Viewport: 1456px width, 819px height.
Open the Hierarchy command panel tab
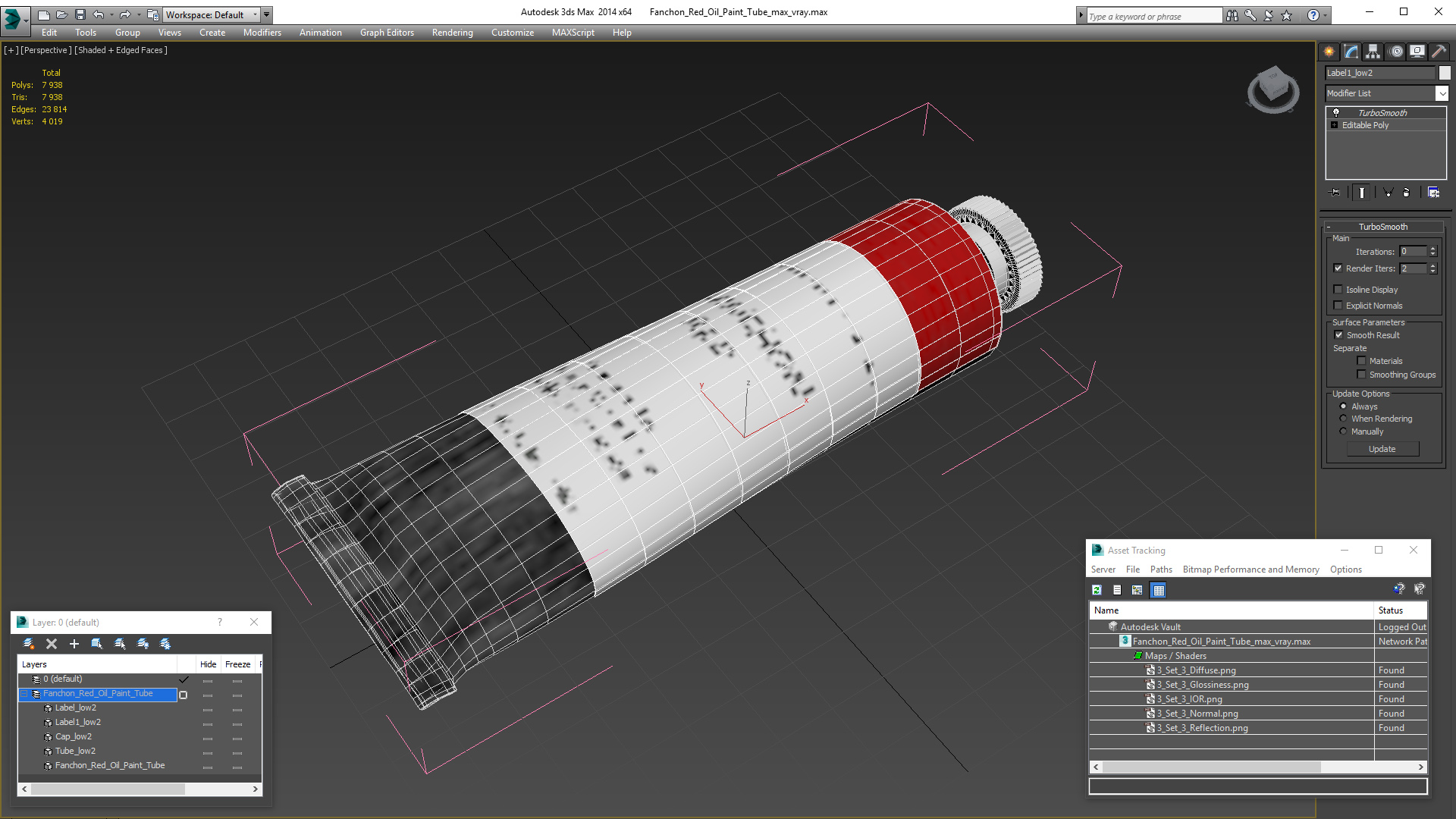[x=1373, y=52]
